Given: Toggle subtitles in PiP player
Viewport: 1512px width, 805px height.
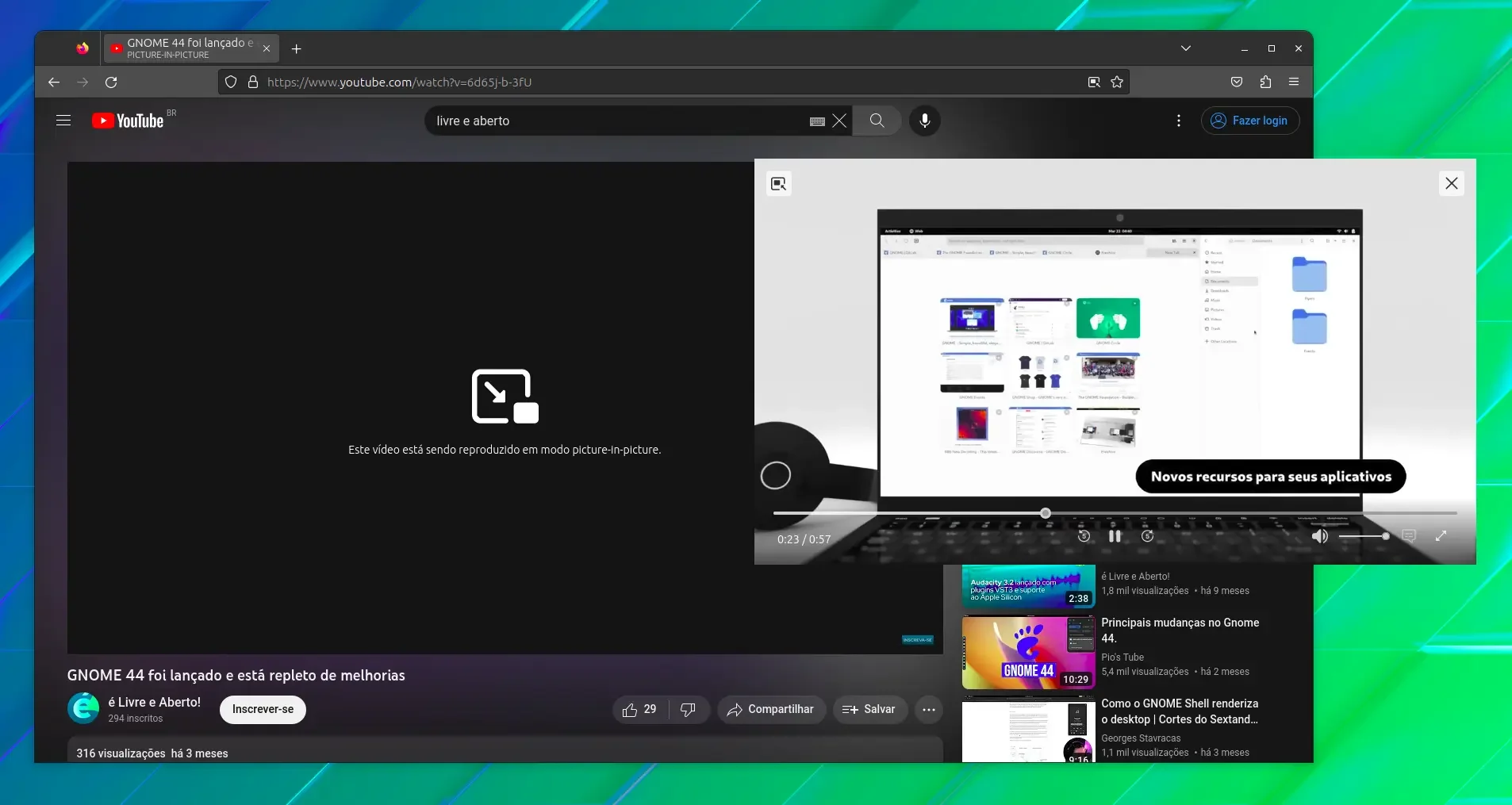Looking at the screenshot, I should click(1409, 536).
